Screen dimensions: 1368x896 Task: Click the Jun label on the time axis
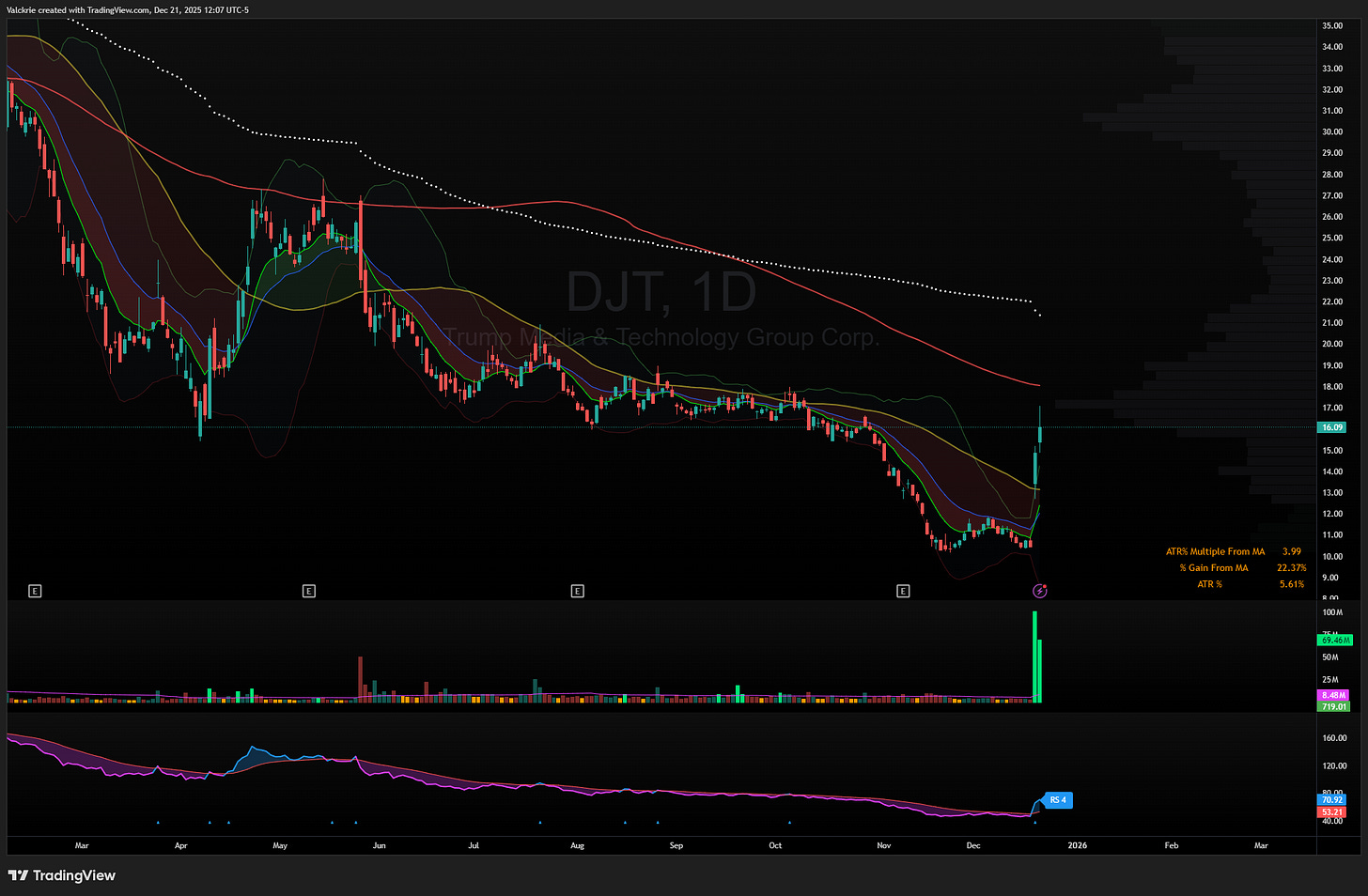coord(379,845)
